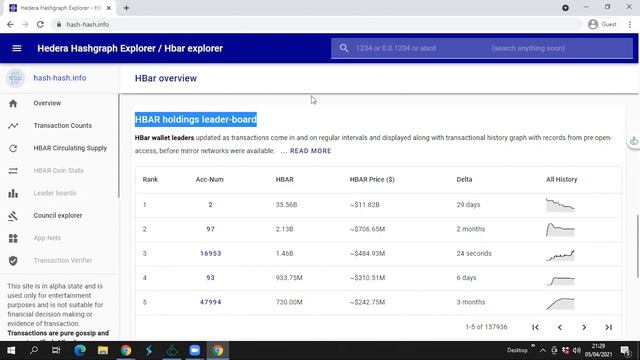Click the ~$706.65M price cell
The height and width of the screenshot is (360, 640).
click(367, 229)
